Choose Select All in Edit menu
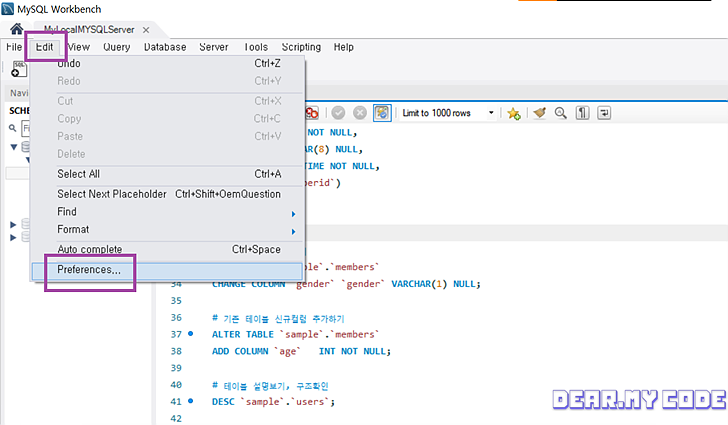This screenshot has width=728, height=425. 168,174
